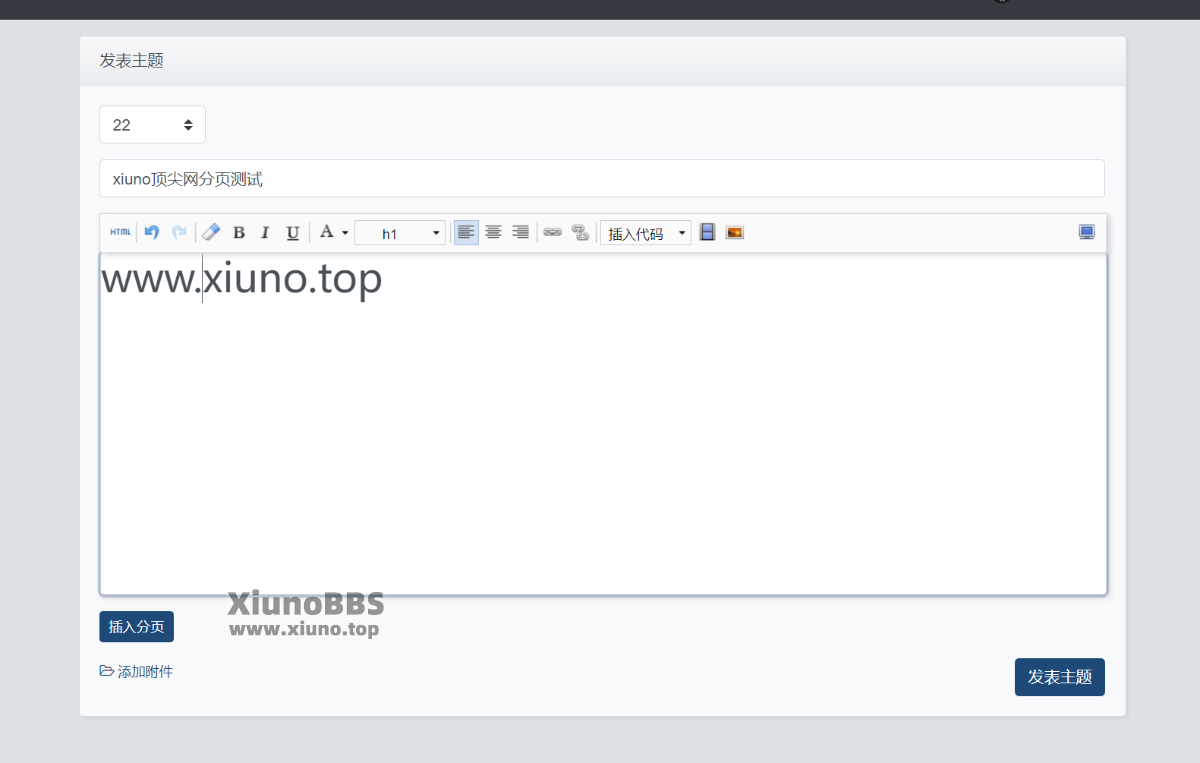Insert an image into the post
Viewport: 1200px width, 763px height.
(x=735, y=233)
